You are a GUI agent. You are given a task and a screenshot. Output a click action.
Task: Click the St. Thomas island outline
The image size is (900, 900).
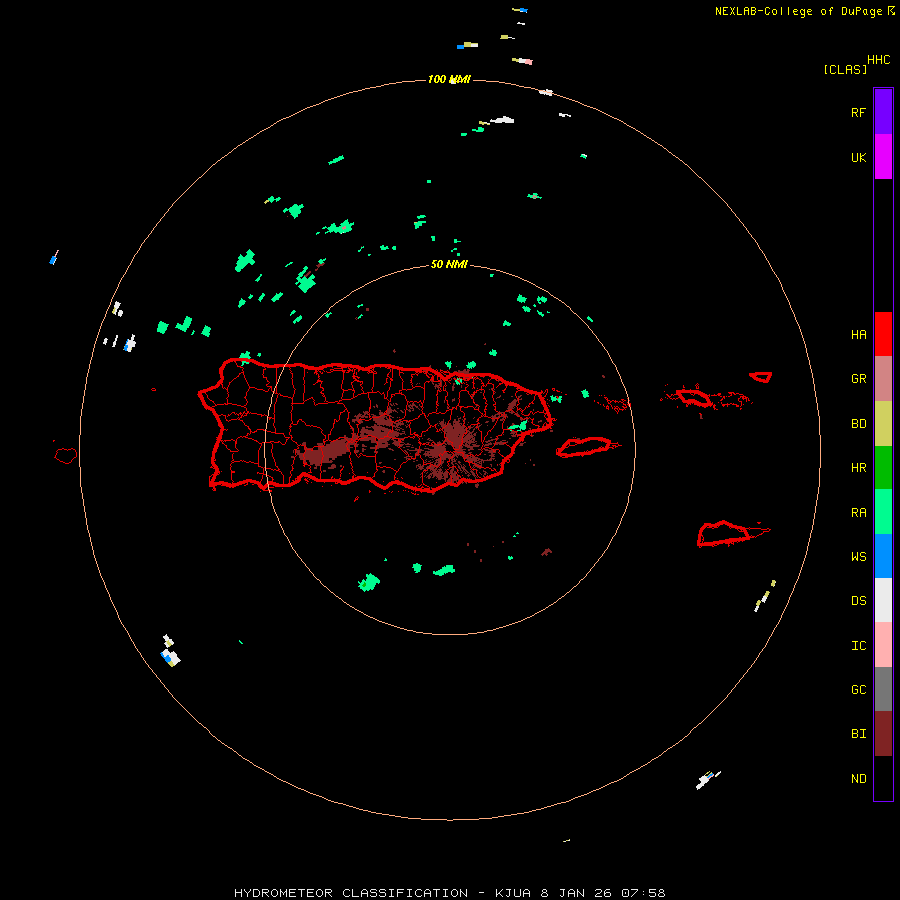(695, 397)
